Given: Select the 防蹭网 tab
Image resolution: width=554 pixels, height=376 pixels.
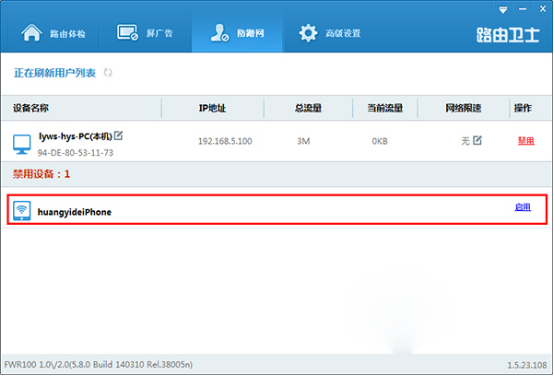Looking at the screenshot, I should pyautogui.click(x=237, y=33).
